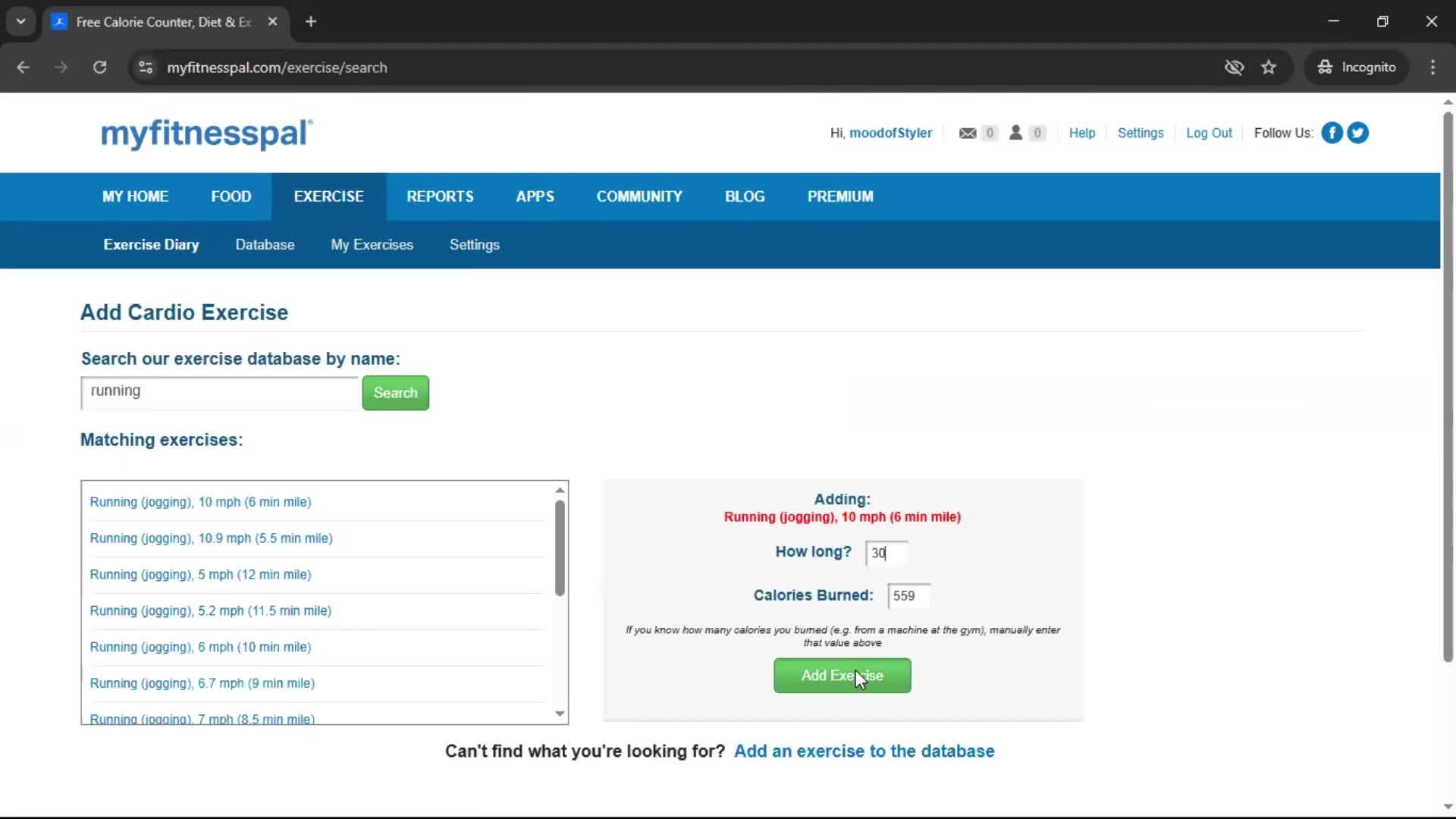
Task: Open the APPS navigation tab
Action: click(x=535, y=196)
